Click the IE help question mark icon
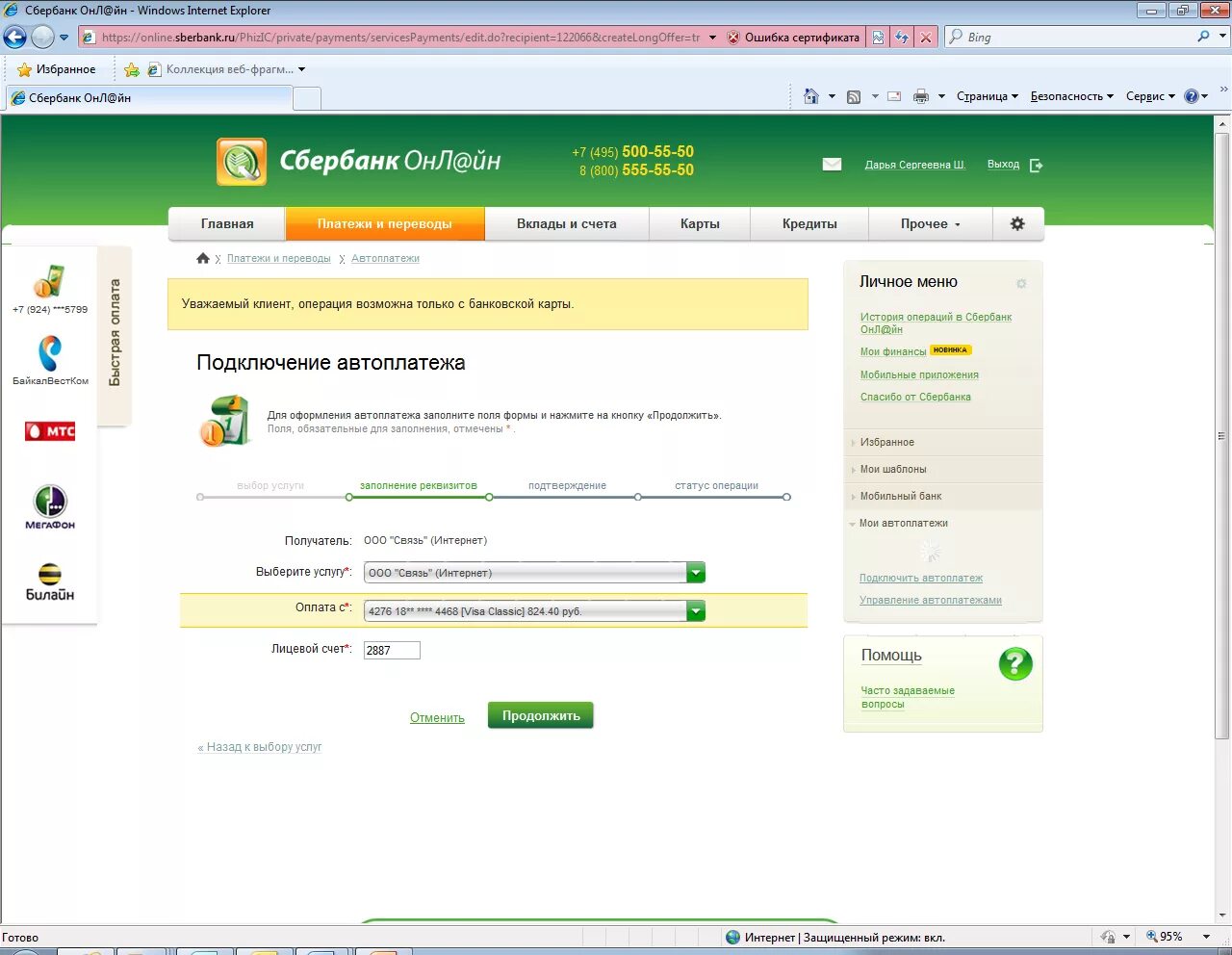1232x955 pixels. [1192, 96]
